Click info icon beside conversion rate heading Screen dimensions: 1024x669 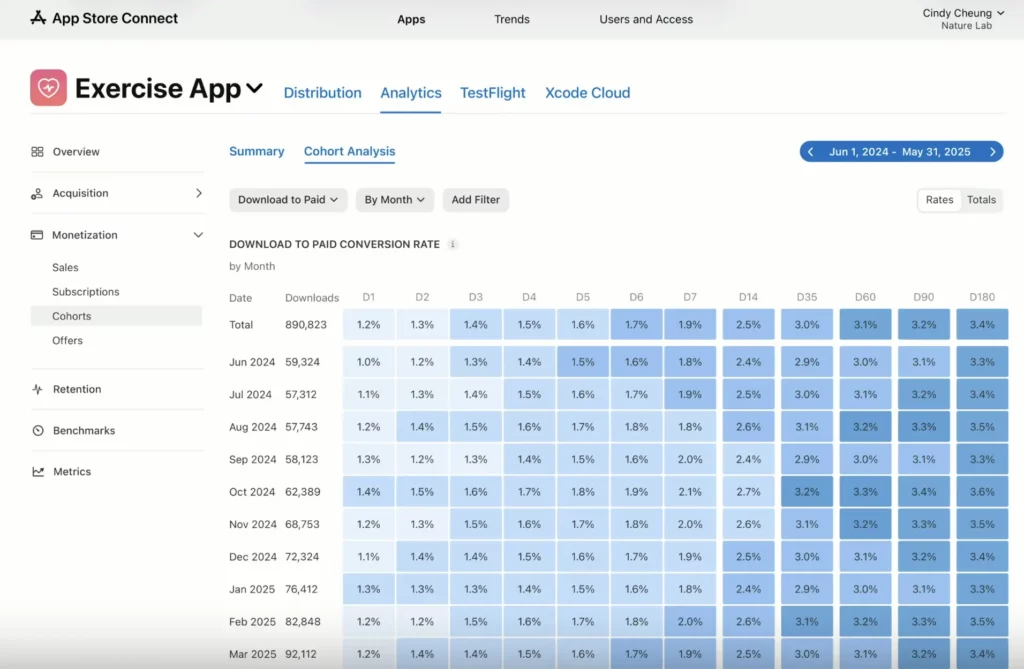(x=453, y=244)
